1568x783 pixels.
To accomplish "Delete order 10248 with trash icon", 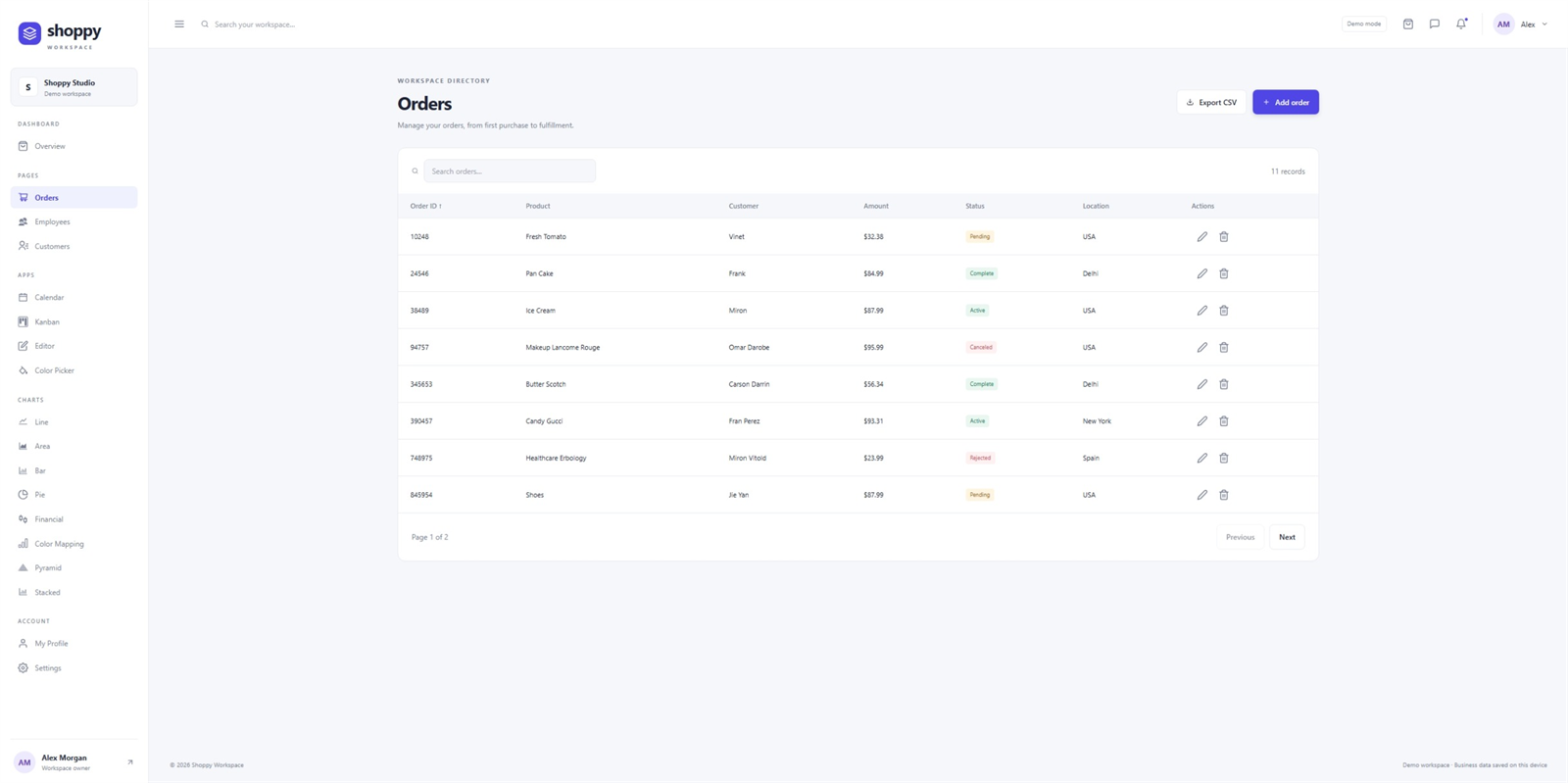I will point(1224,236).
